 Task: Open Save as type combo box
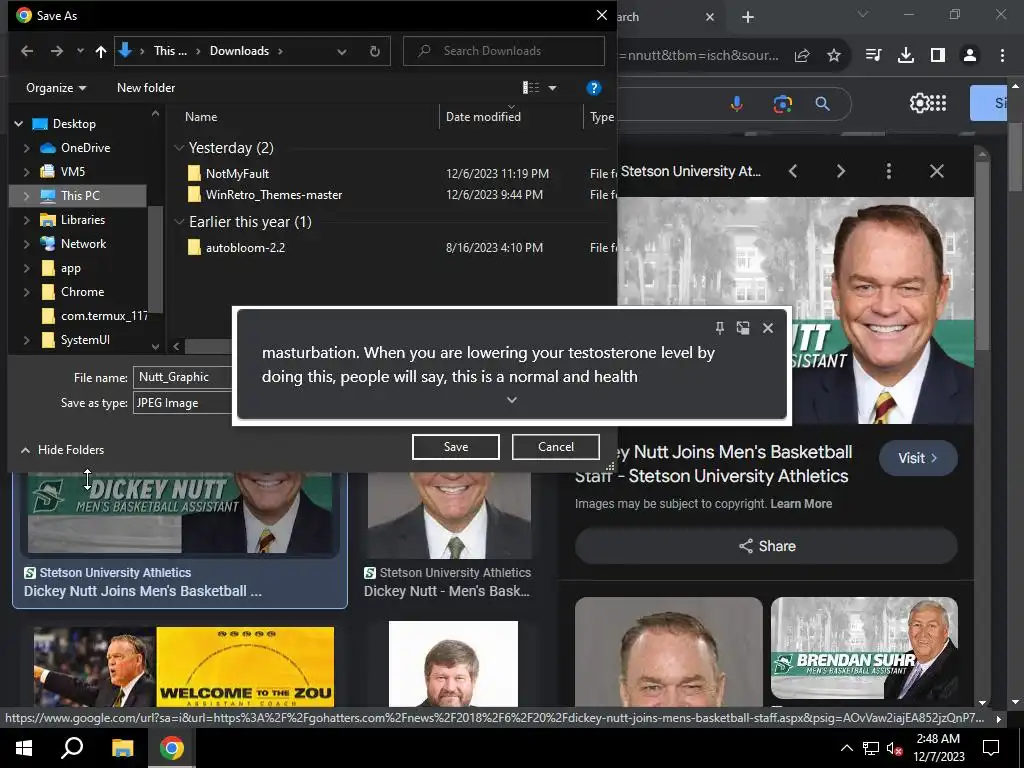coord(183,403)
